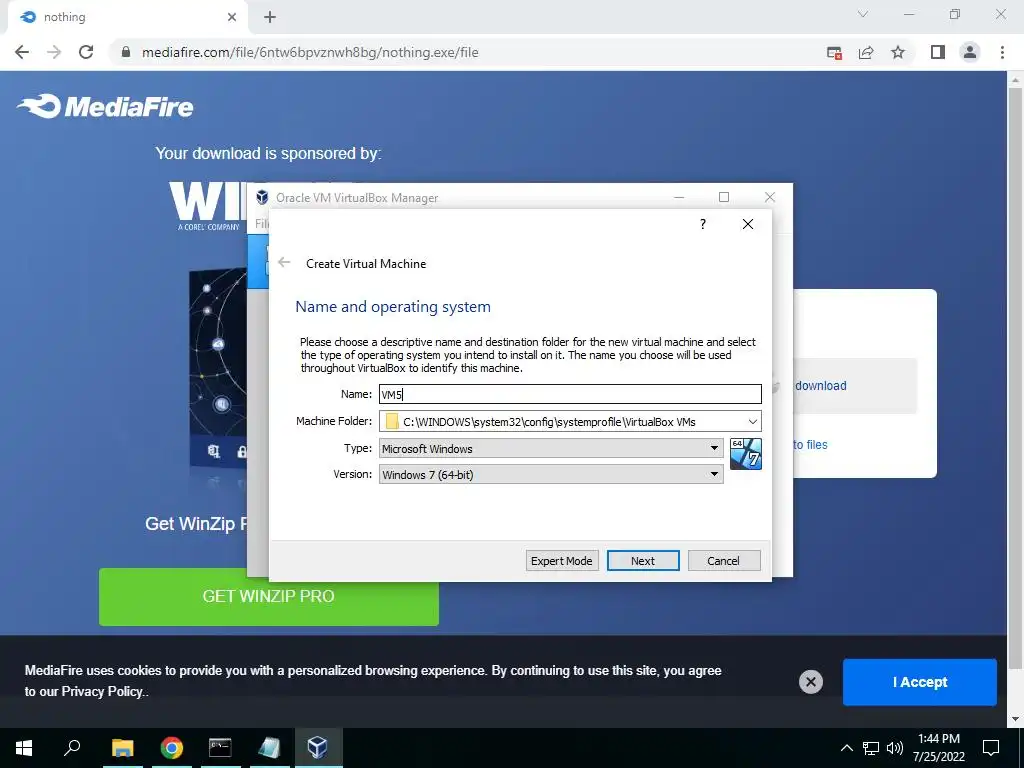Show hidden system tray icons

click(x=846, y=748)
